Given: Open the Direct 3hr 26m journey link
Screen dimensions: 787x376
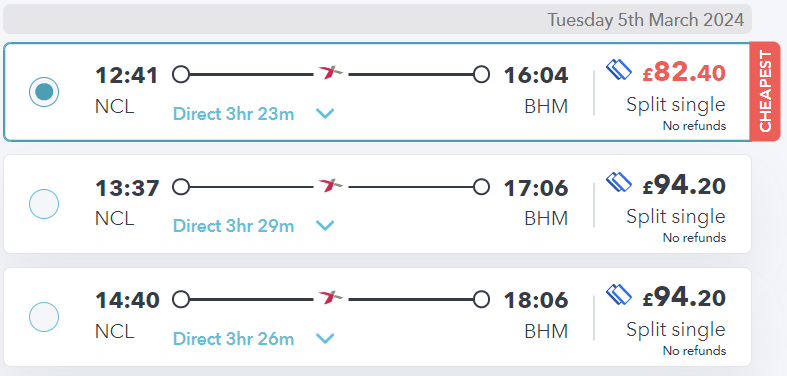Looking at the screenshot, I should pos(233,339).
